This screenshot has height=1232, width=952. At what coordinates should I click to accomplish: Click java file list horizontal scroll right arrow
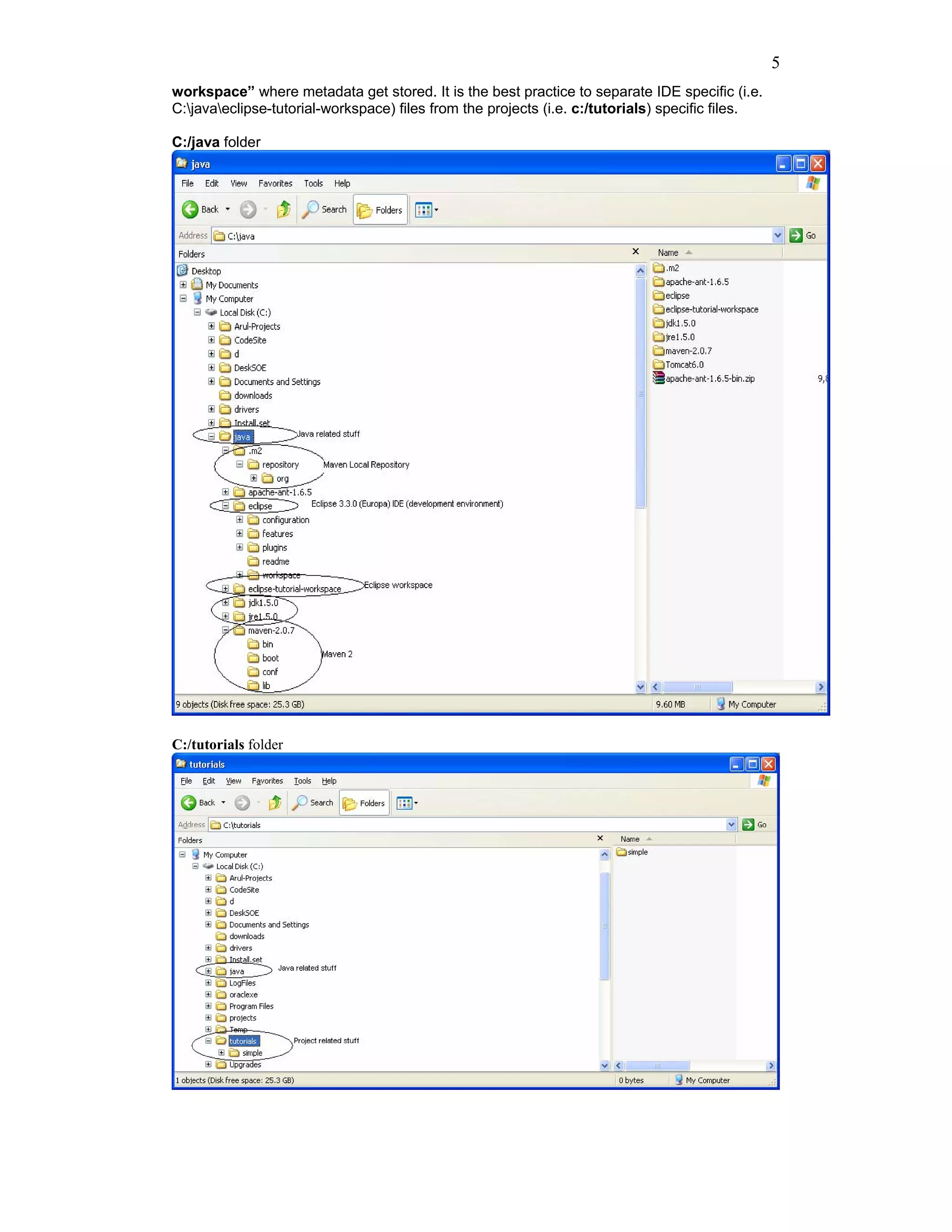820,687
